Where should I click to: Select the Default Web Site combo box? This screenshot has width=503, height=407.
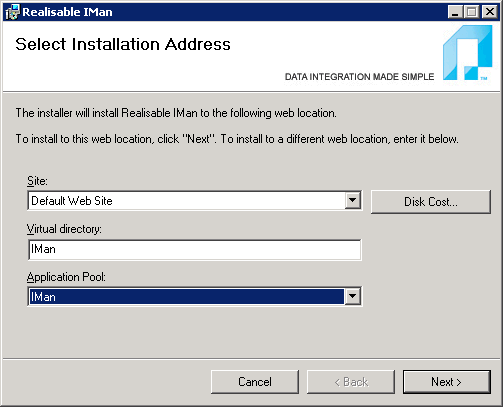tap(195, 201)
